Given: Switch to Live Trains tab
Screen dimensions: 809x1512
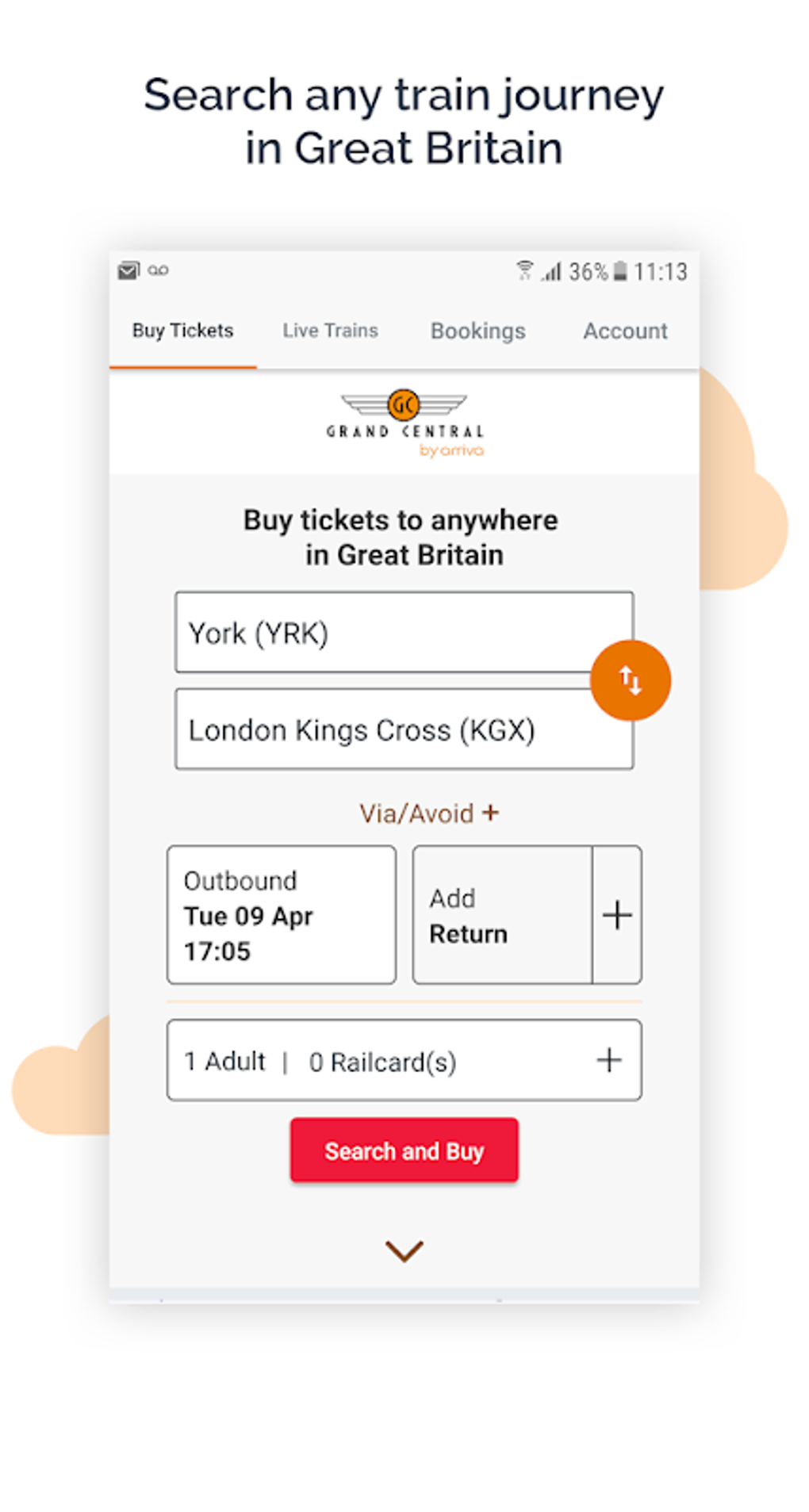Looking at the screenshot, I should [x=330, y=331].
